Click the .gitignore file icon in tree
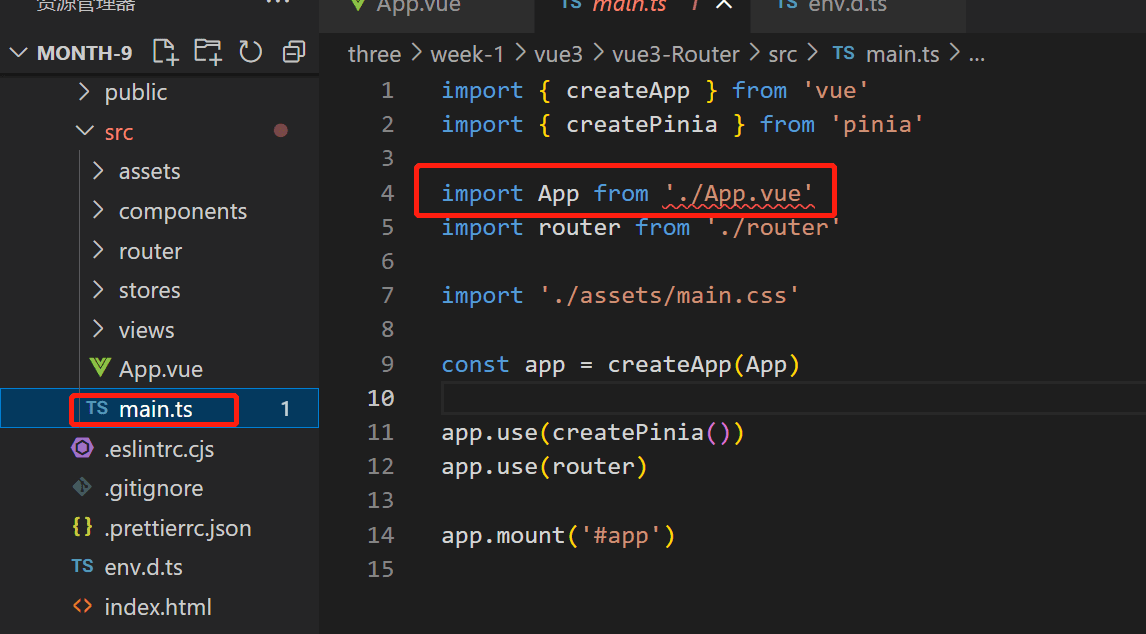The height and width of the screenshot is (634, 1146). pos(83,488)
